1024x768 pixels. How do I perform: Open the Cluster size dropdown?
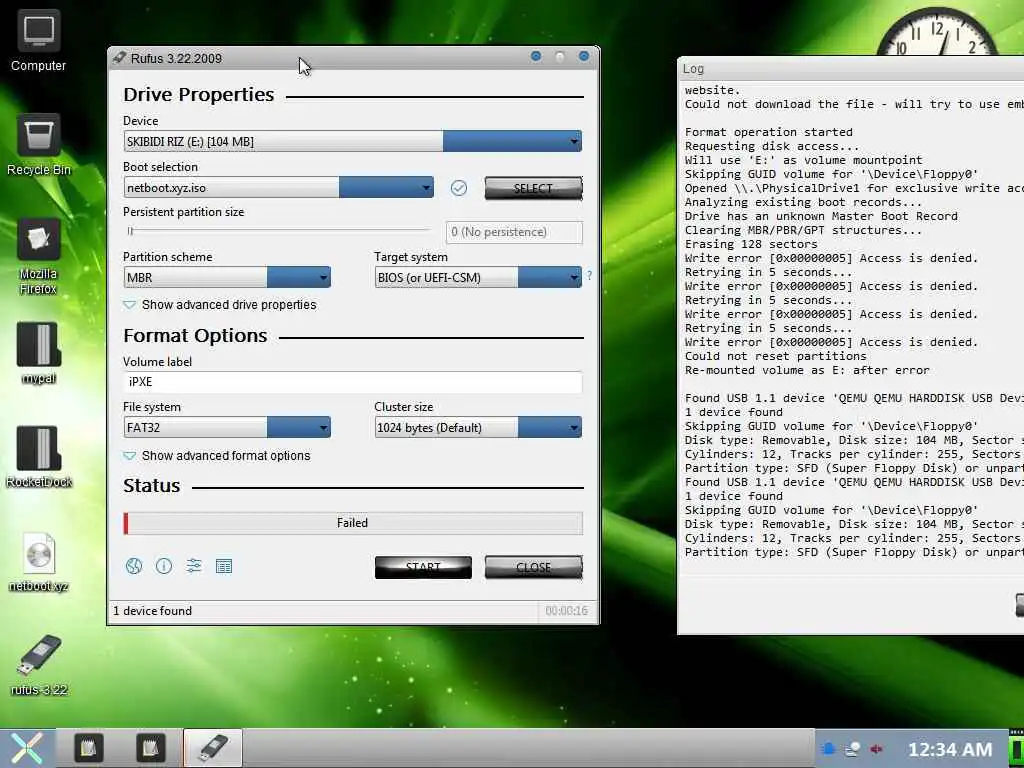click(478, 428)
